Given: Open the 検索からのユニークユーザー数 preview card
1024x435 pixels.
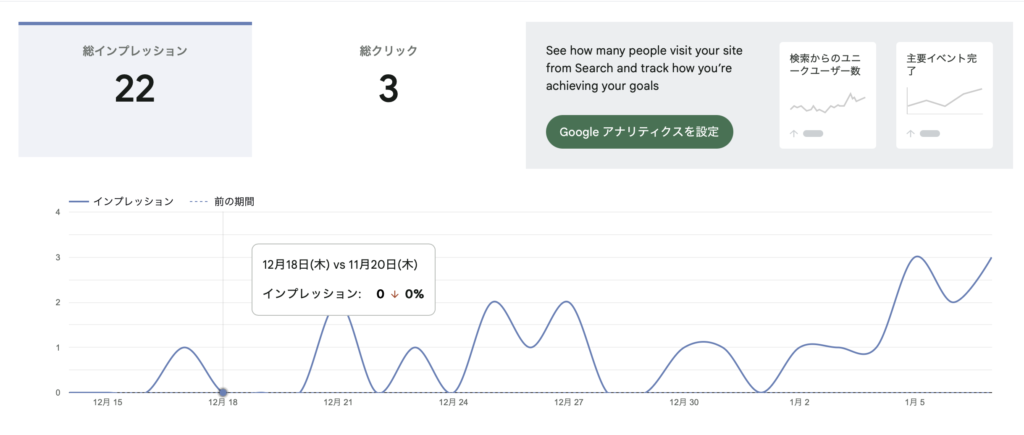Looking at the screenshot, I should 827,95.
